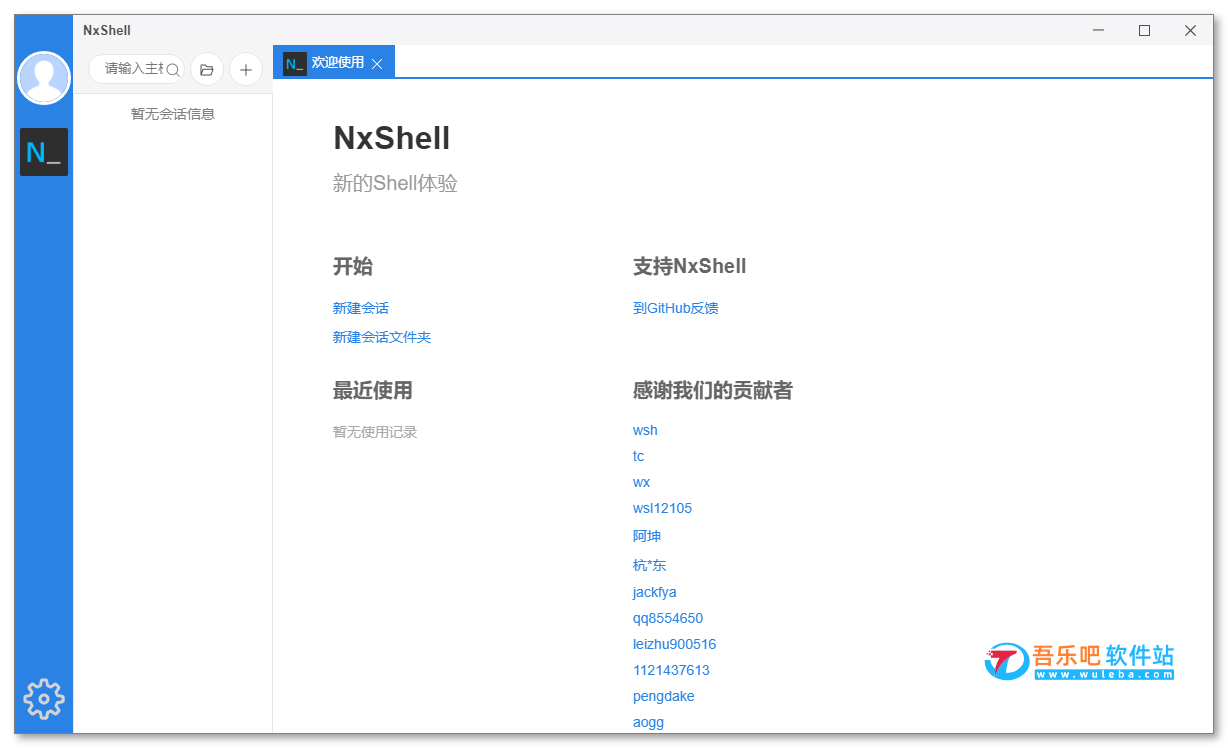1228x748 pixels.
Task: Add a new session with plus button
Action: tap(246, 69)
